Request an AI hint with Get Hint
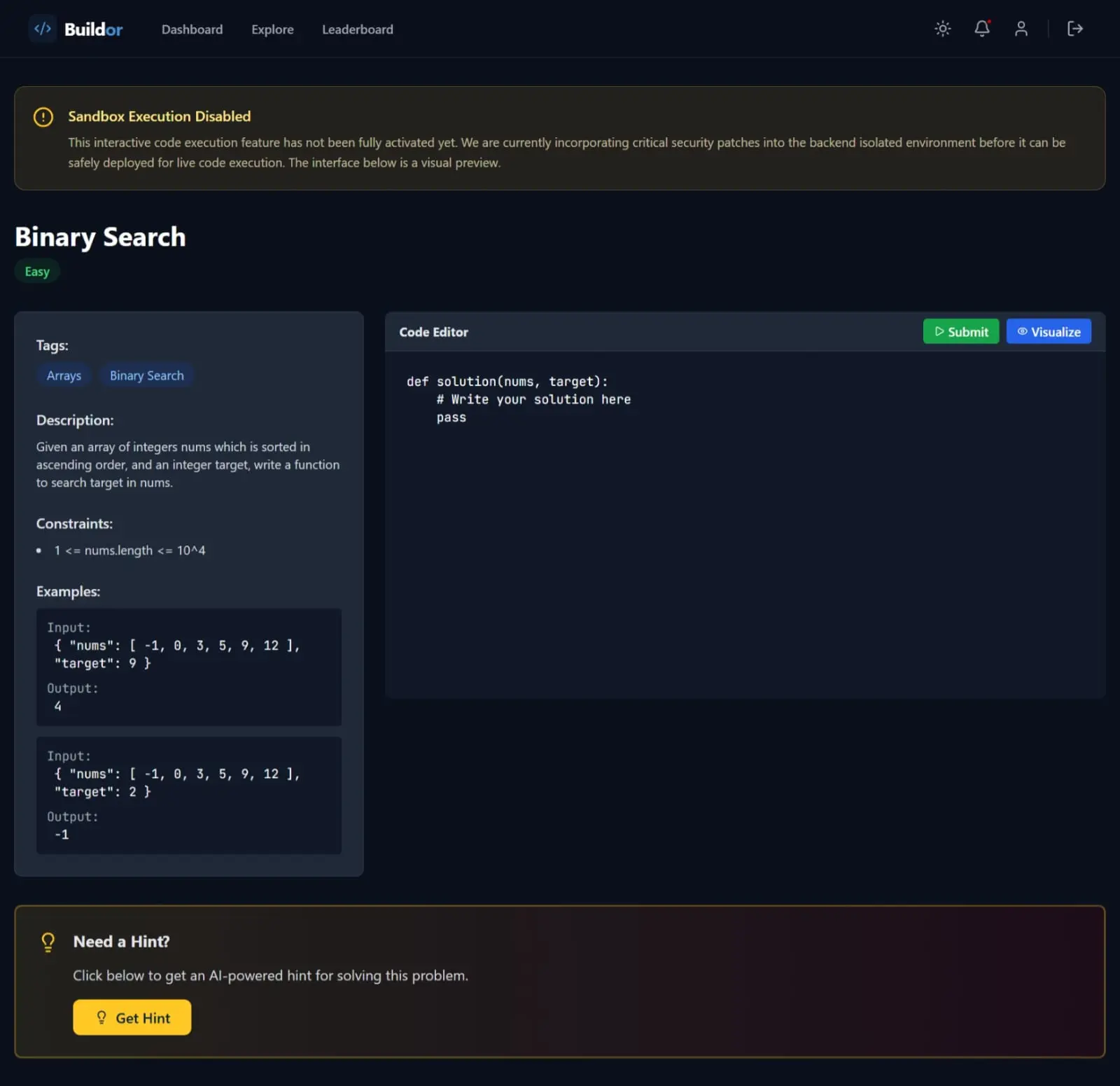The width and height of the screenshot is (1120, 1086). (132, 1017)
